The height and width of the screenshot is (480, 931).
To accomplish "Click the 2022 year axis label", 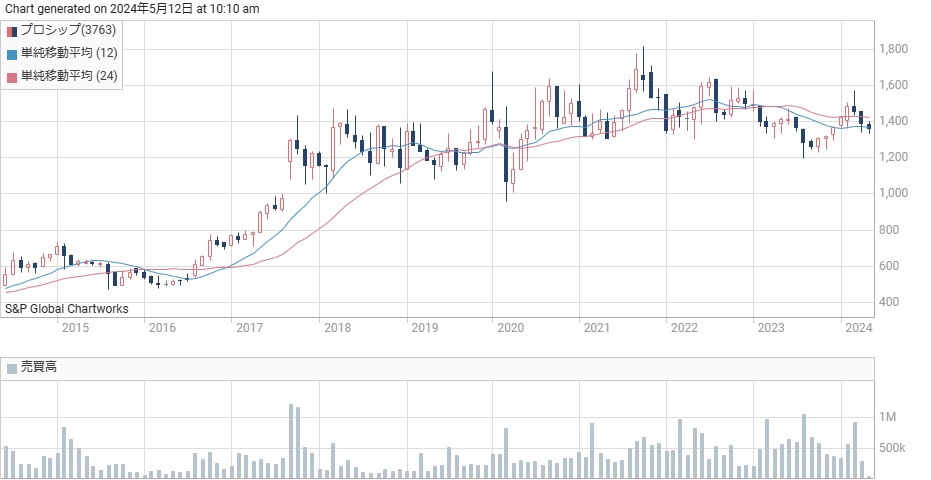I will tap(684, 328).
